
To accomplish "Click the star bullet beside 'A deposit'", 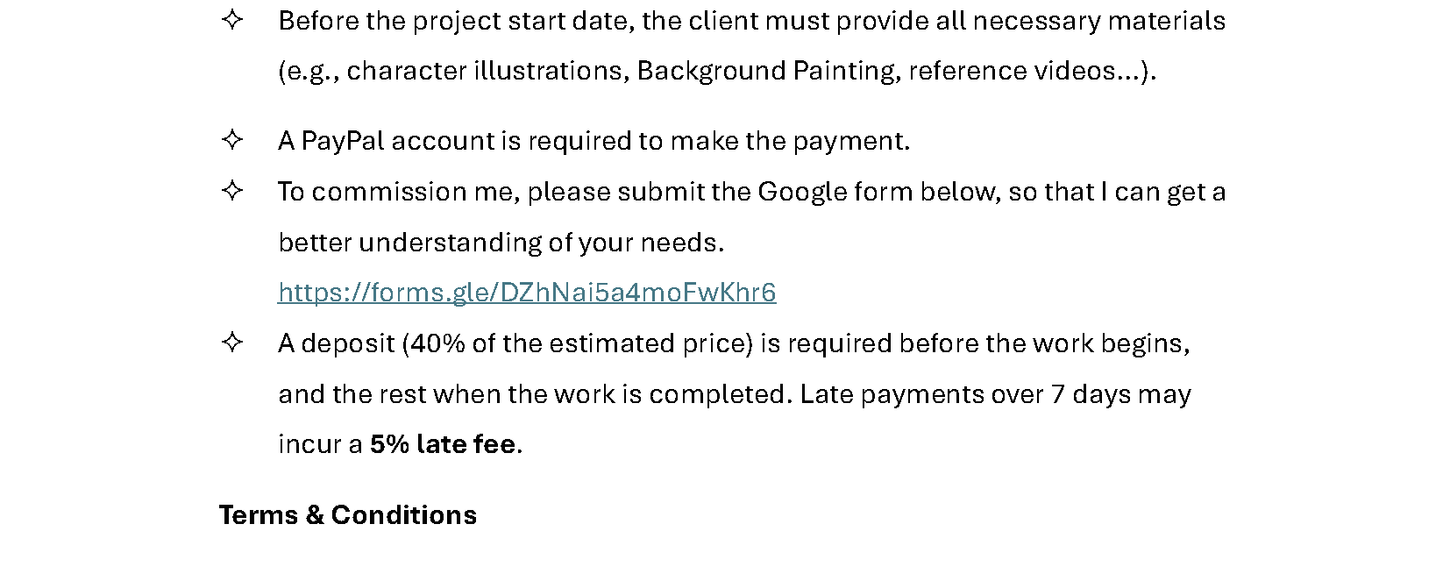I will [232, 342].
